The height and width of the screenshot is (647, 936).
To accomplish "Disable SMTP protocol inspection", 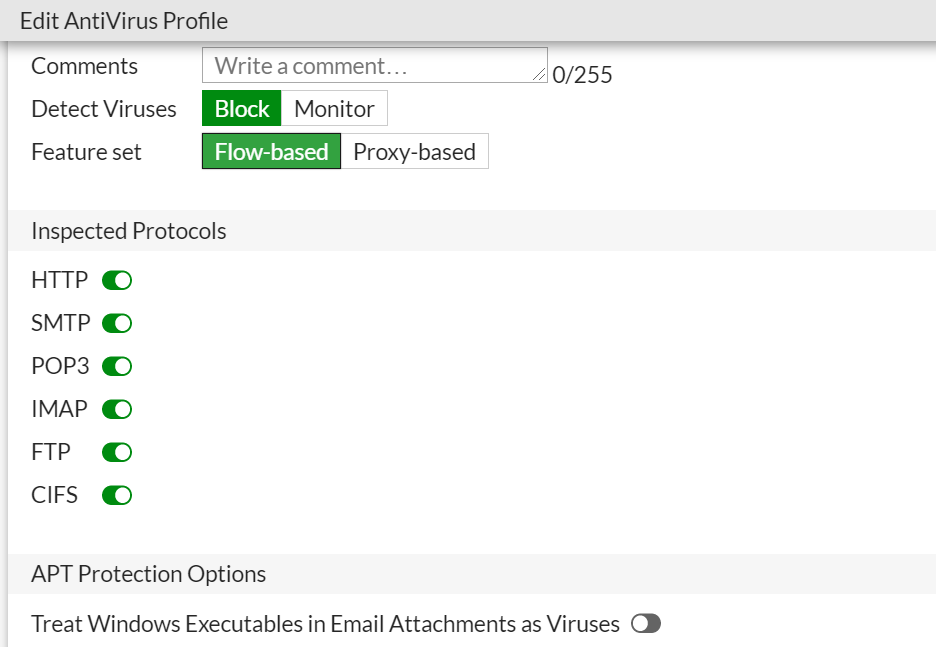I will [117, 324].
